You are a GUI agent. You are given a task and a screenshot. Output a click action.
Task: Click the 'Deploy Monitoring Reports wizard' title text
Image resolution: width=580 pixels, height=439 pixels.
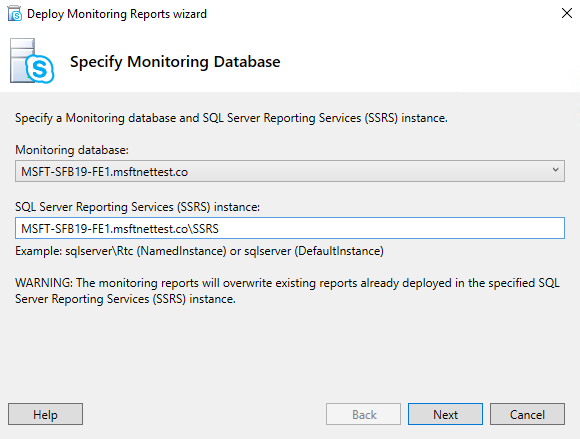click(x=117, y=14)
